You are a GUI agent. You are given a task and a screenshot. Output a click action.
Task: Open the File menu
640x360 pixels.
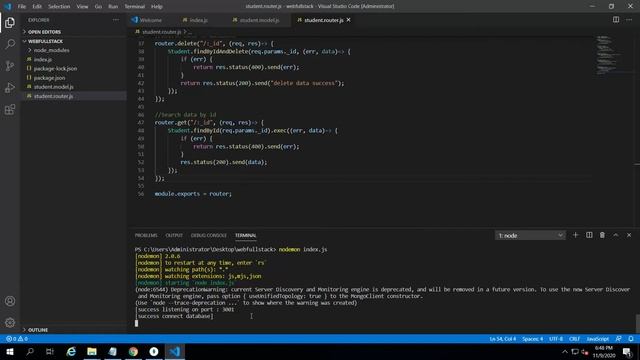[x=22, y=6]
